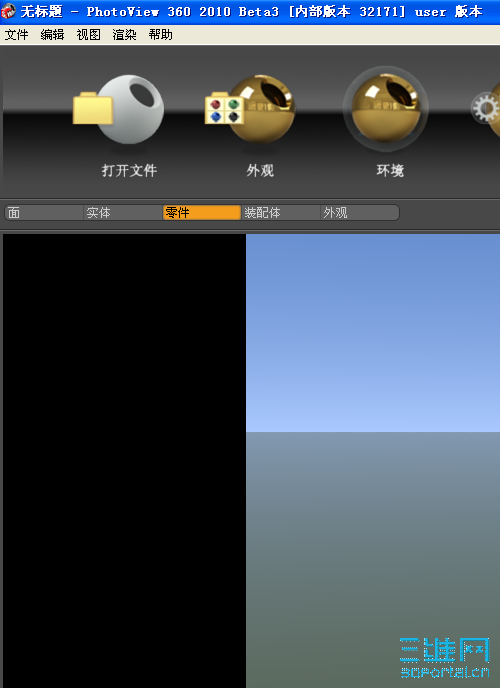
Task: Open the 帮助 (Help) menu
Action: point(161,35)
